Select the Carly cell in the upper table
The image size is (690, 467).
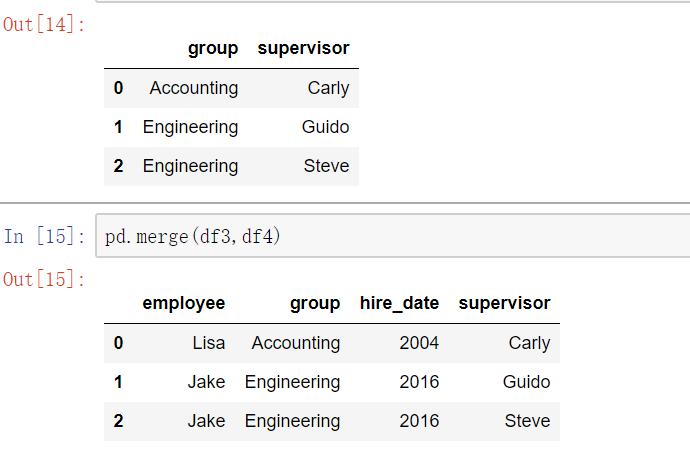[328, 88]
